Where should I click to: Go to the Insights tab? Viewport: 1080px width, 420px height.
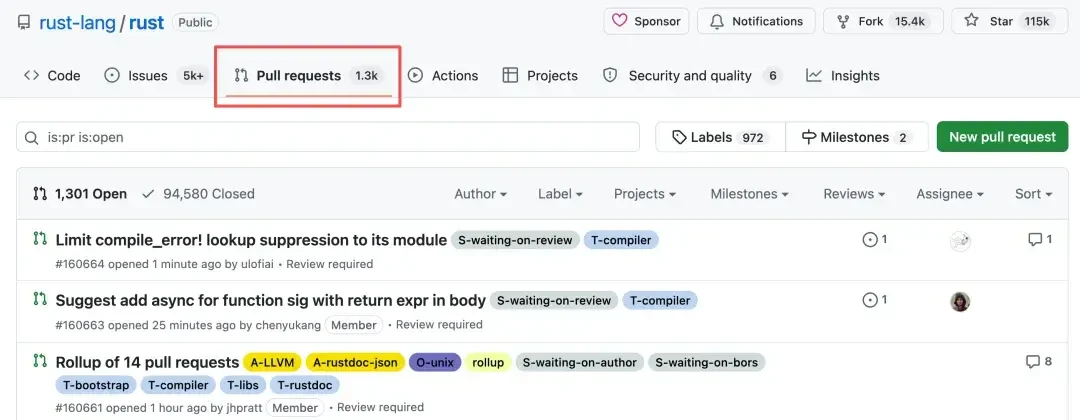(x=843, y=76)
